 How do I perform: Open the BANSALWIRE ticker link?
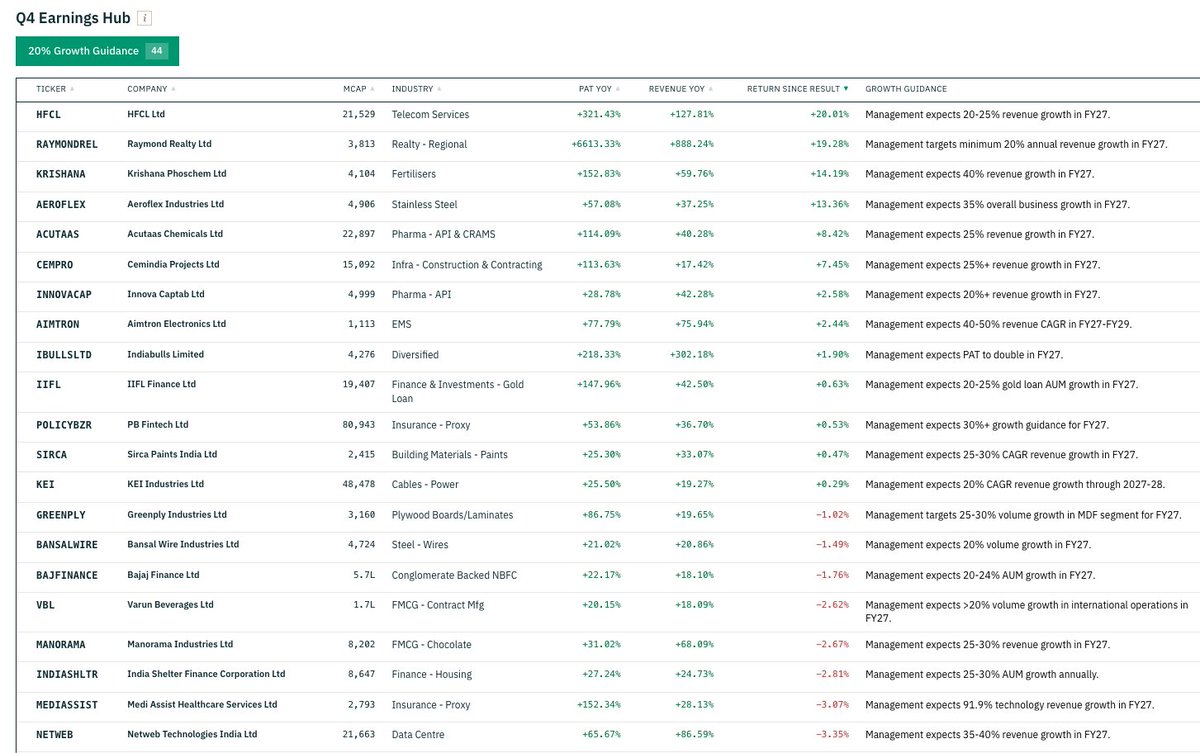(x=67, y=545)
